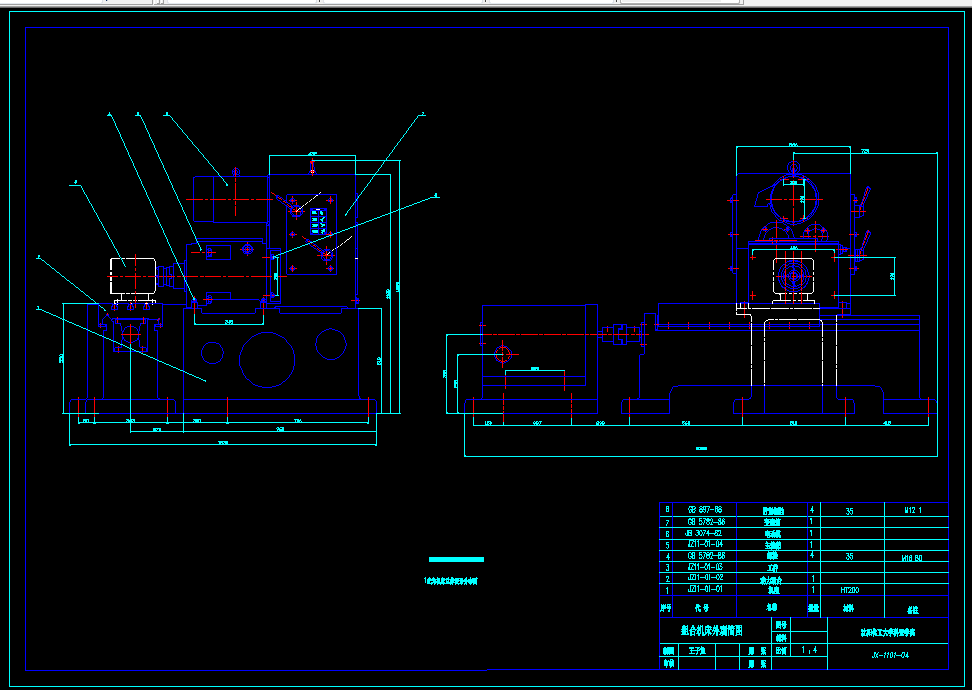Select part code "JZ01-01-01" in row 1
Image resolution: width=972 pixels, height=690 pixels.
705,589
